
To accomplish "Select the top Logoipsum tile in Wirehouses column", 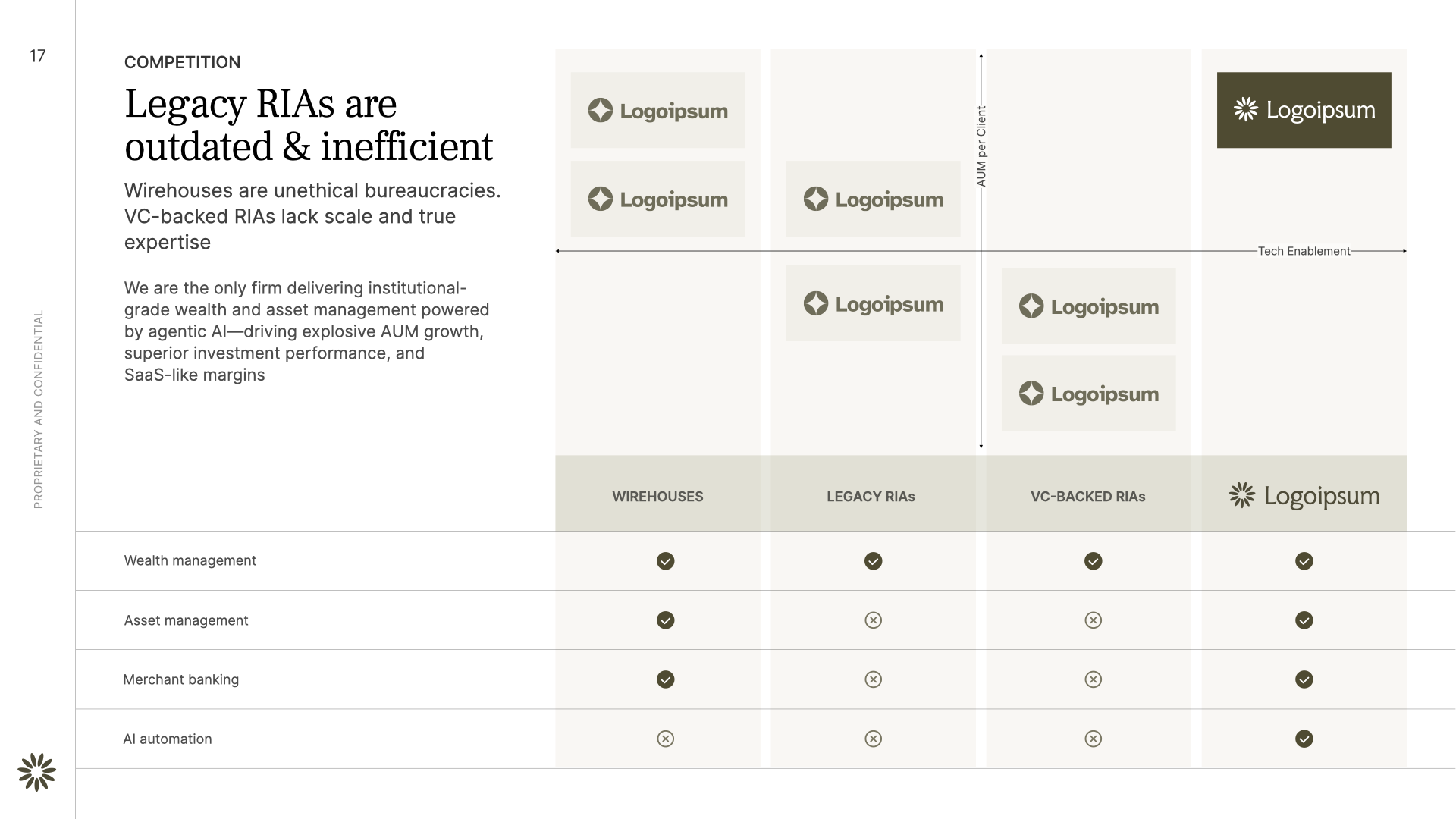I will [x=657, y=110].
